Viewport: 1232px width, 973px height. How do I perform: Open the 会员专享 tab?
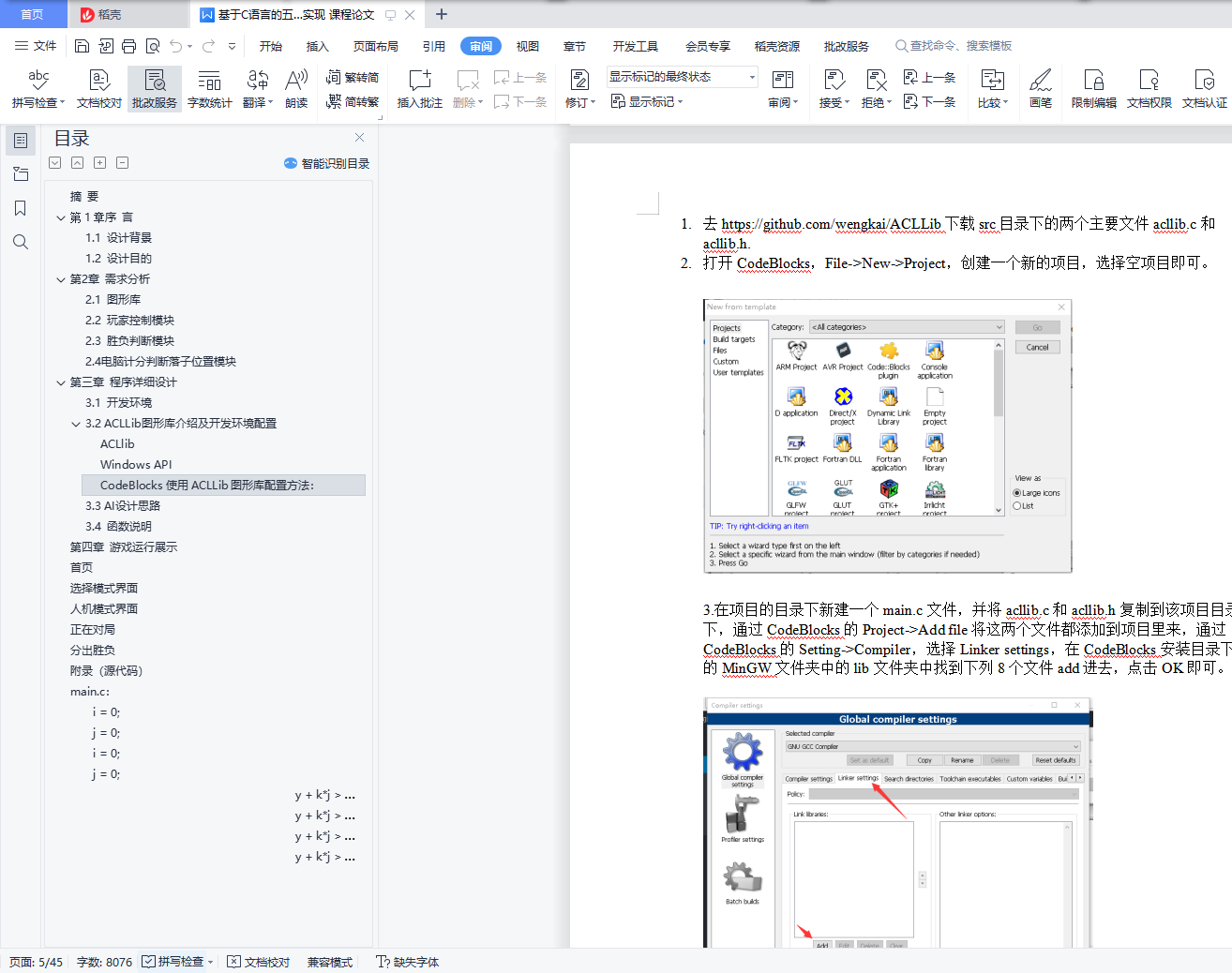tap(708, 46)
